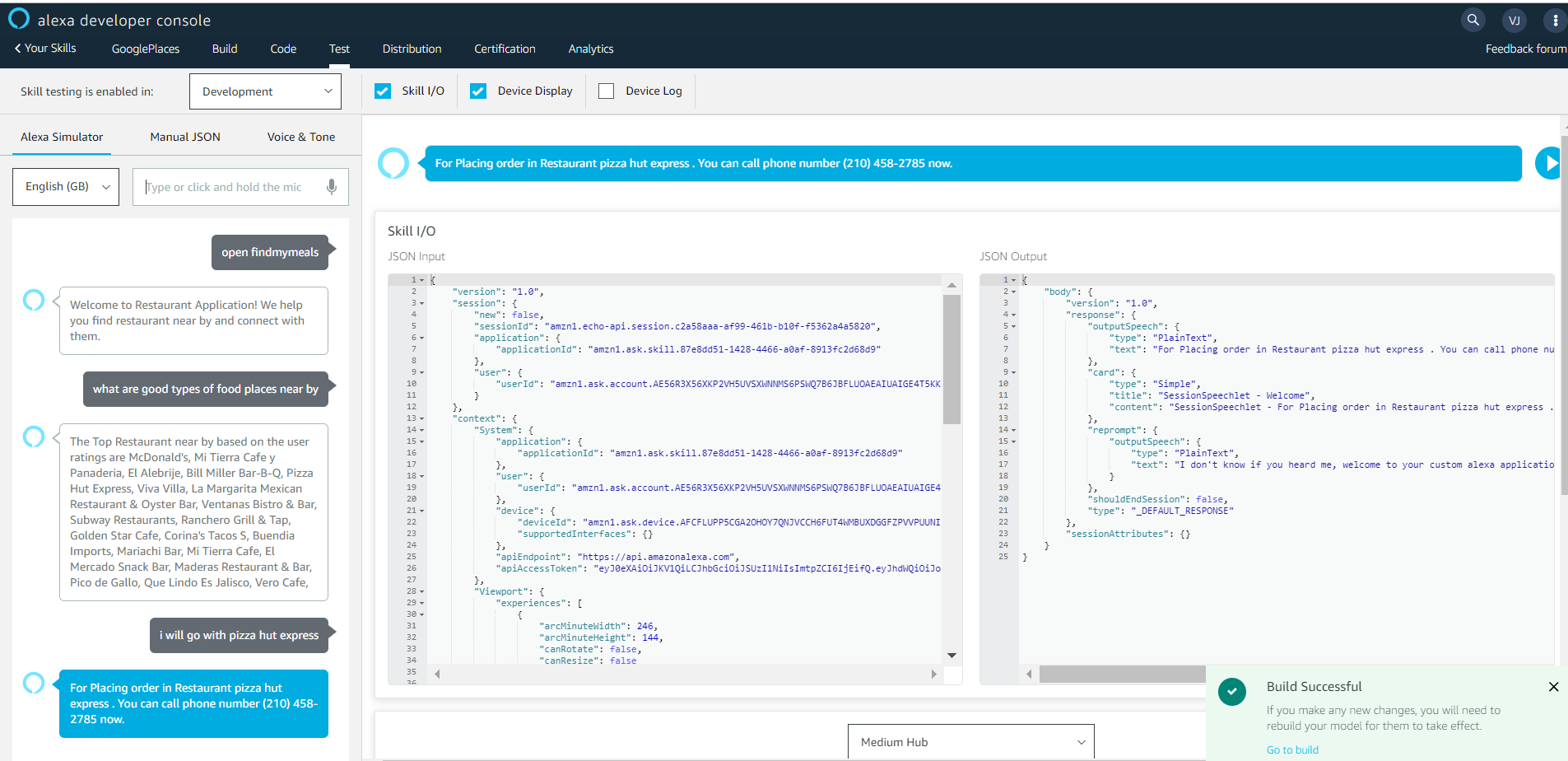Click the Go to build link
Viewport: 1568px width, 761px height.
1292,749
